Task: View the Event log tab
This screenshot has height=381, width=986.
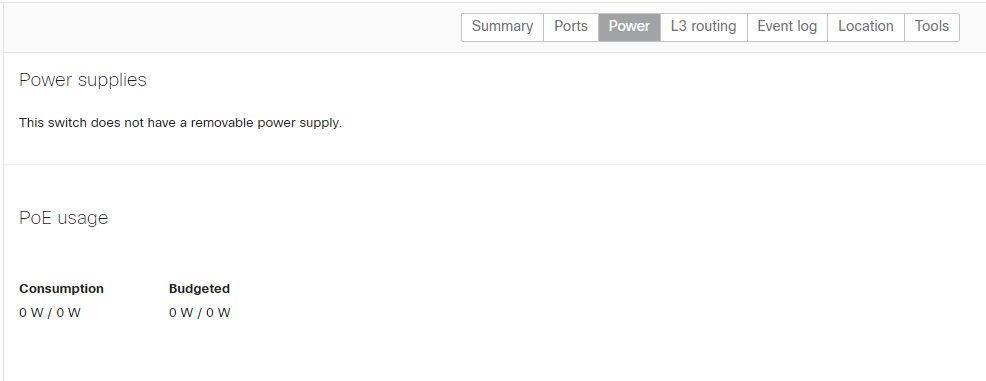Action: [x=787, y=27]
